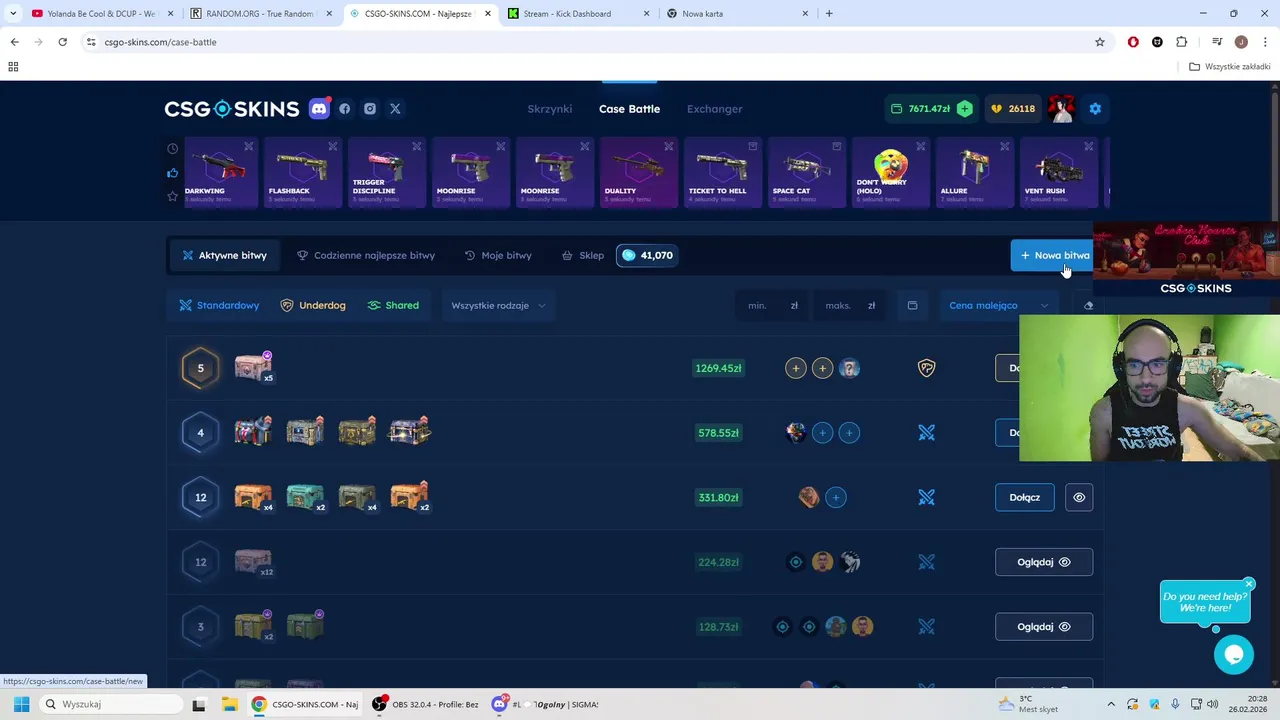1280x720 pixels.
Task: Click first plus slot in 1269.45zł battle
Action: [796, 368]
